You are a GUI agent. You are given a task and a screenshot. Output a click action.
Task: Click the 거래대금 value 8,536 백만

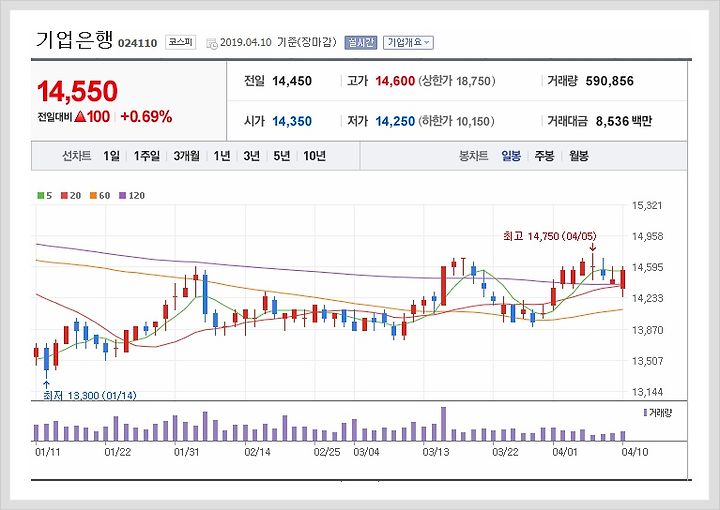pos(624,122)
